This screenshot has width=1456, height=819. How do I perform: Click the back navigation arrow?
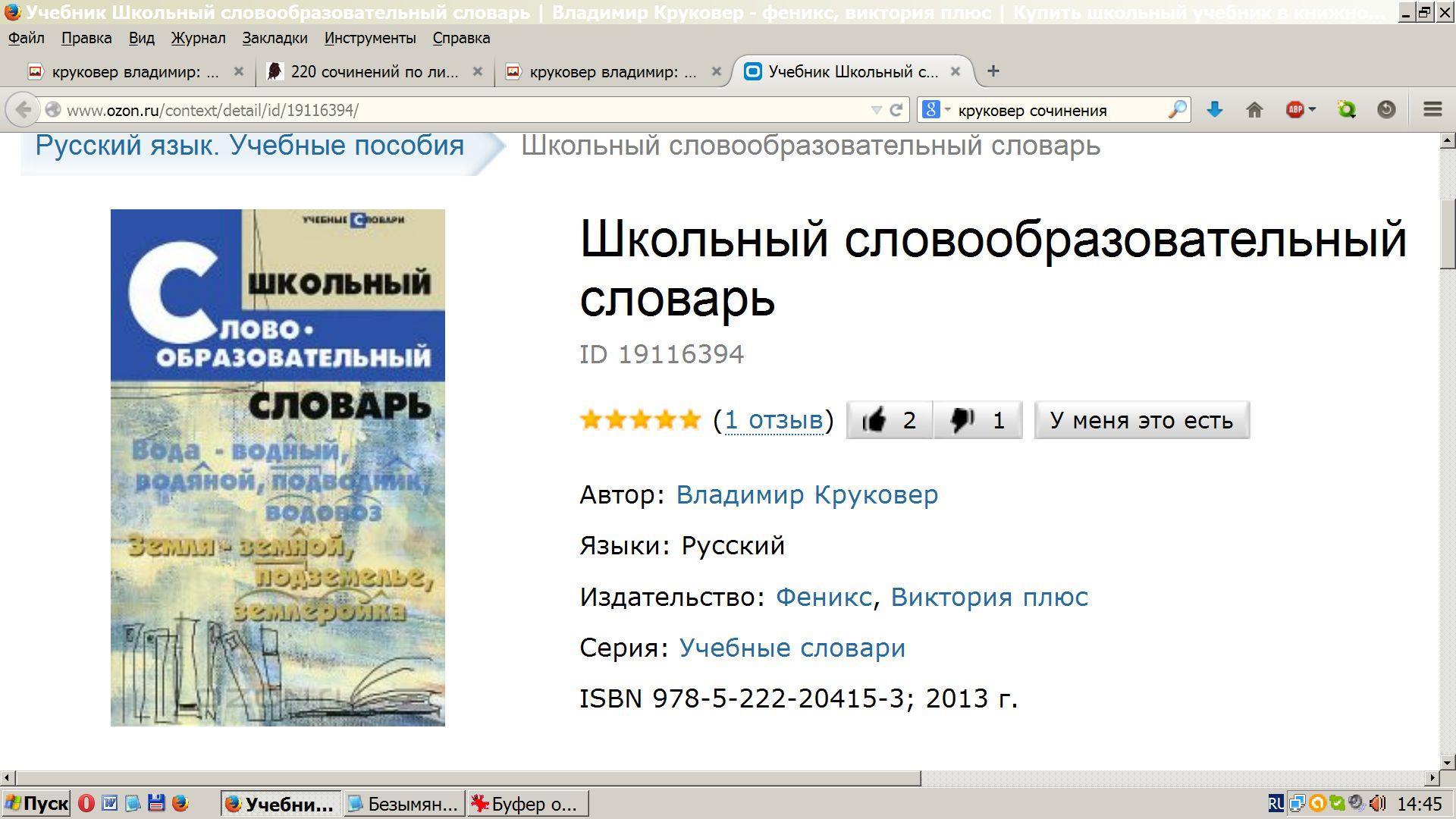23,110
